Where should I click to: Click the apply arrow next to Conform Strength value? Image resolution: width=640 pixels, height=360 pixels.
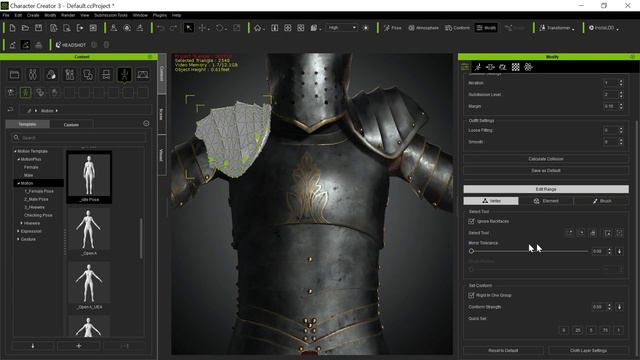coord(619,307)
